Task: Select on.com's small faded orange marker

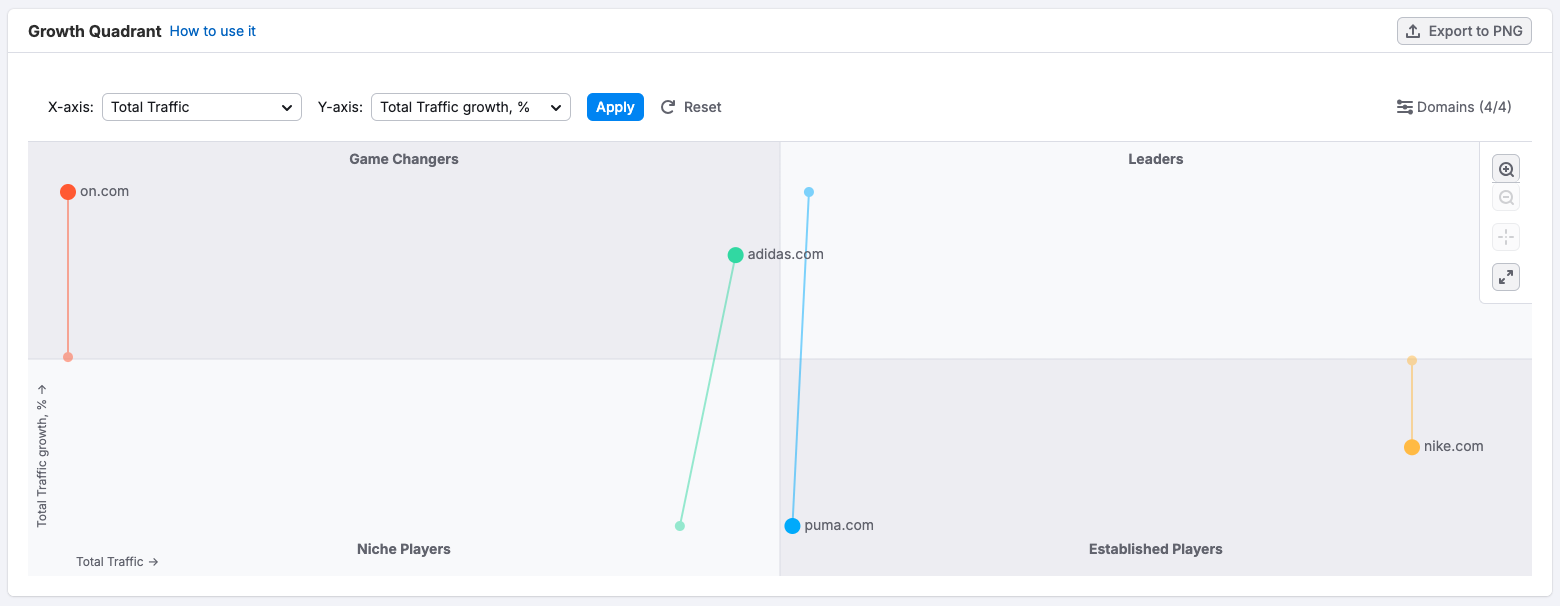Action: click(x=68, y=357)
